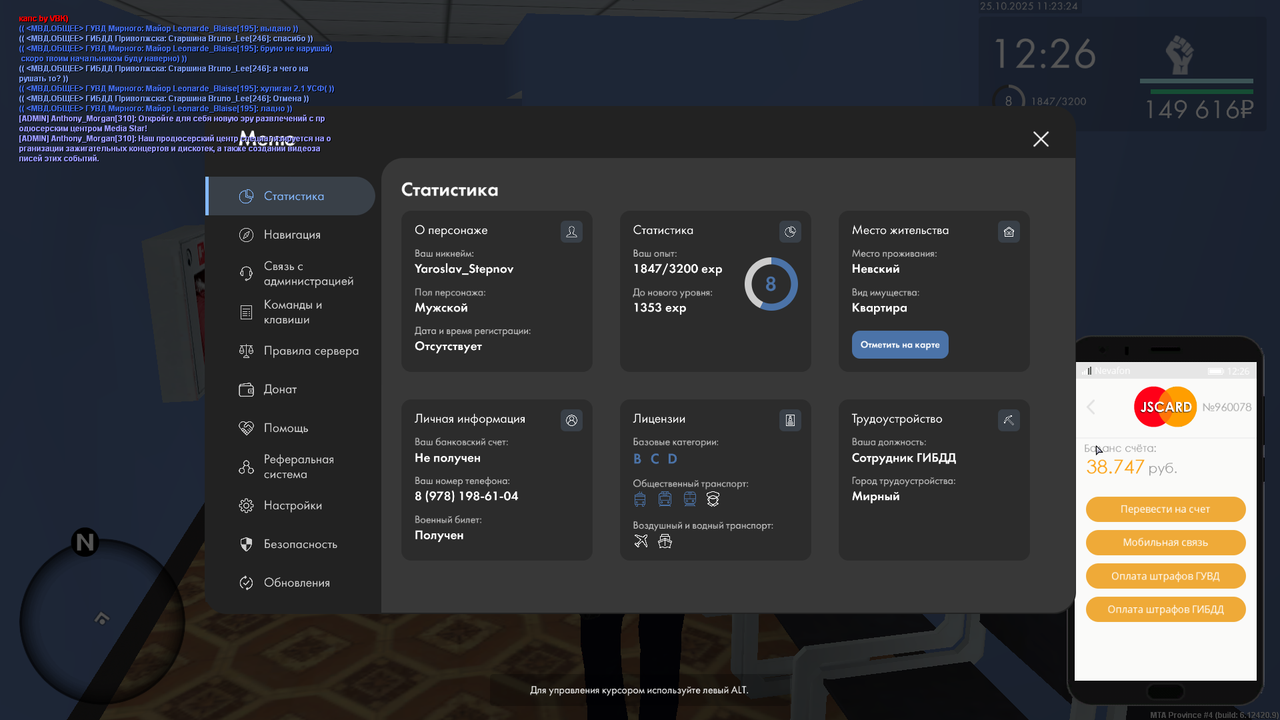
Task: Click the HUD money counter 149 616₽
Action: tap(1200, 110)
